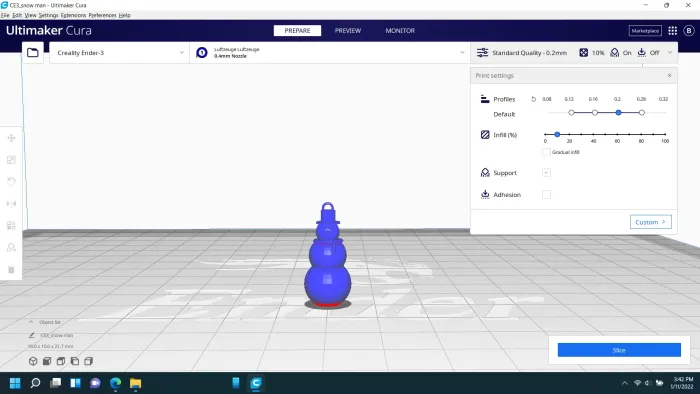Select the Scale tool in left toolbar
This screenshot has height=394, width=700.
point(11,160)
